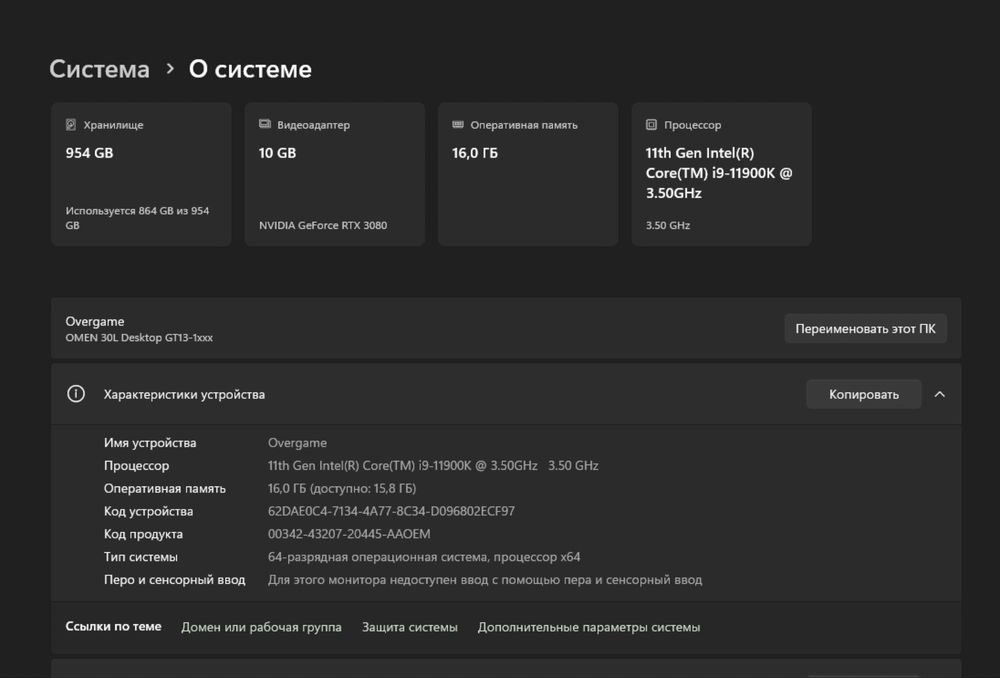The height and width of the screenshot is (678, 1000).
Task: Click the 16,0 ГБ value in the memory card
Action: point(474,153)
